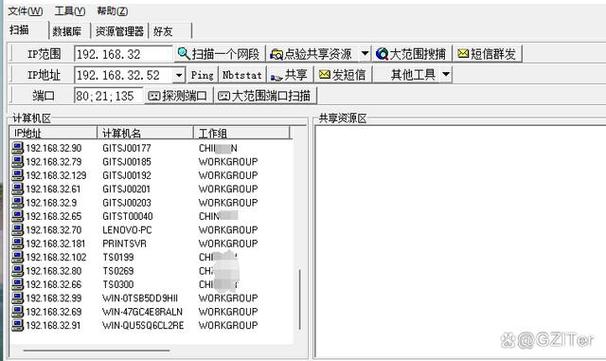Click 点验共享资源 button
Viewport: 606px width, 361px height.
(x=312, y=54)
